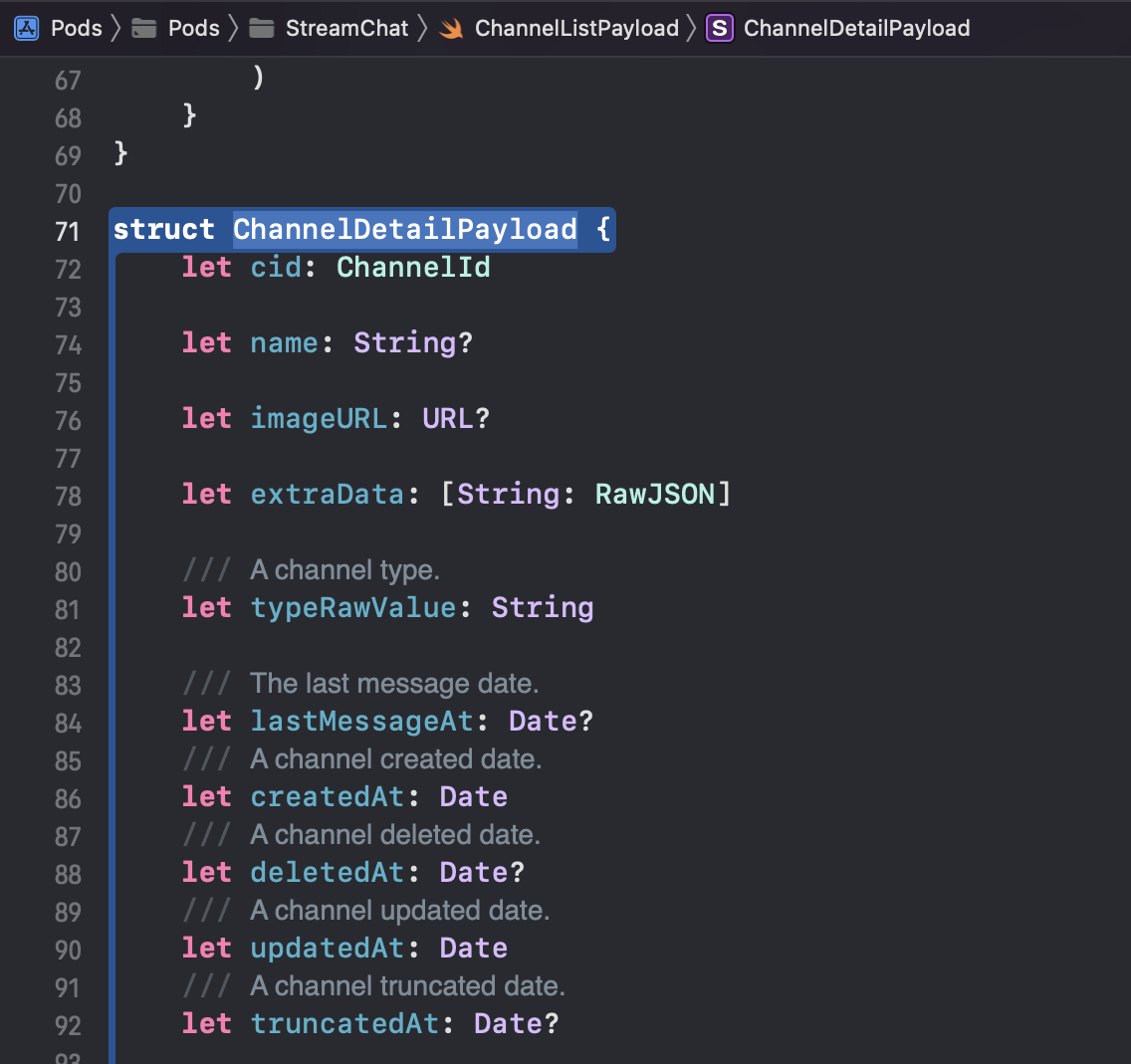Click line number 92 in gutter
The height and width of the screenshot is (1064, 1131).
68,1026
